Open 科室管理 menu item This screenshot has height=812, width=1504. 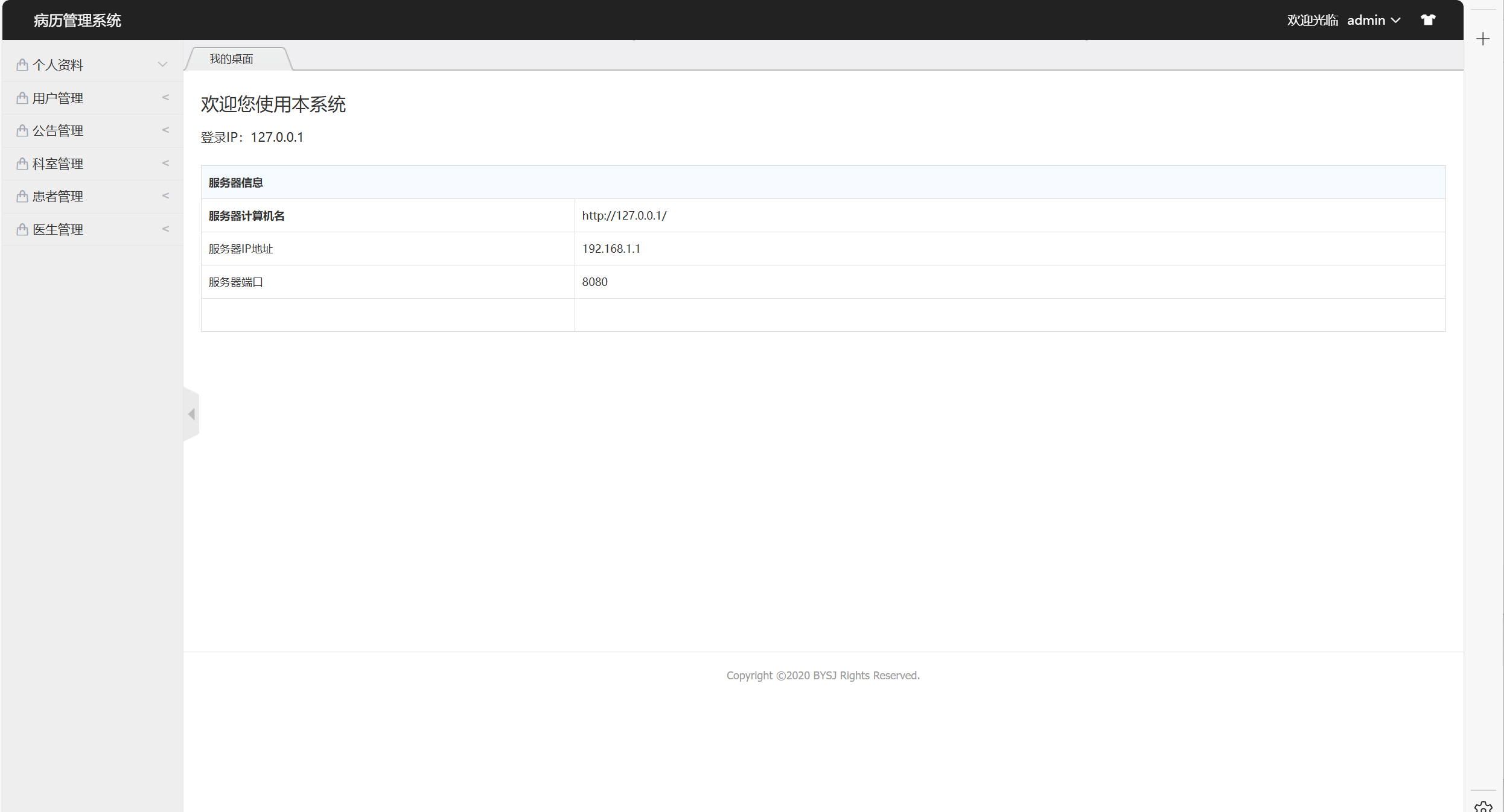pyautogui.click(x=58, y=163)
